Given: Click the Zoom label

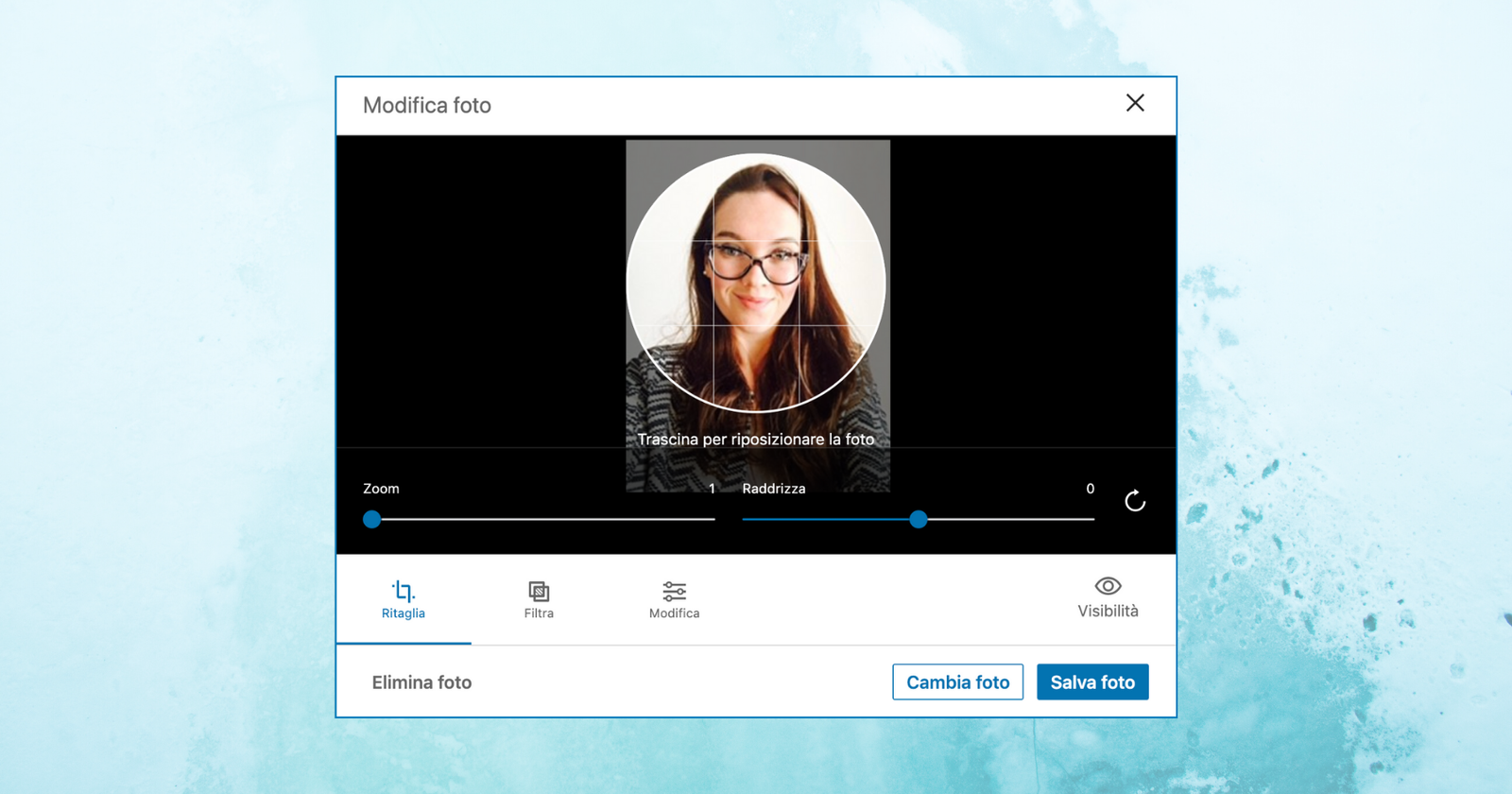Looking at the screenshot, I should point(381,489).
